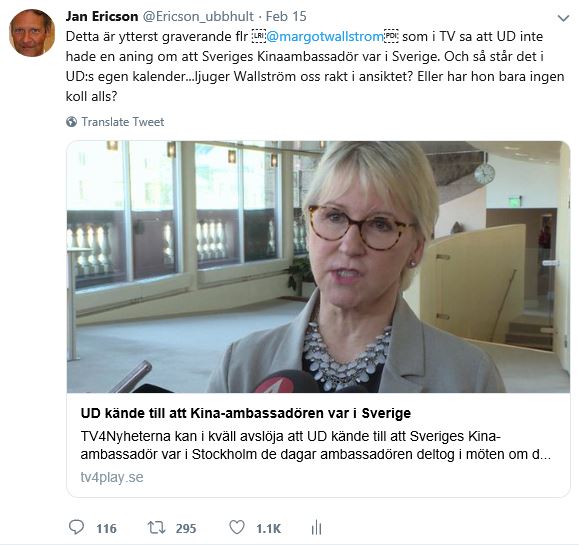Click the retweet arrows icon
The height and width of the screenshot is (545, 579).
157,528
